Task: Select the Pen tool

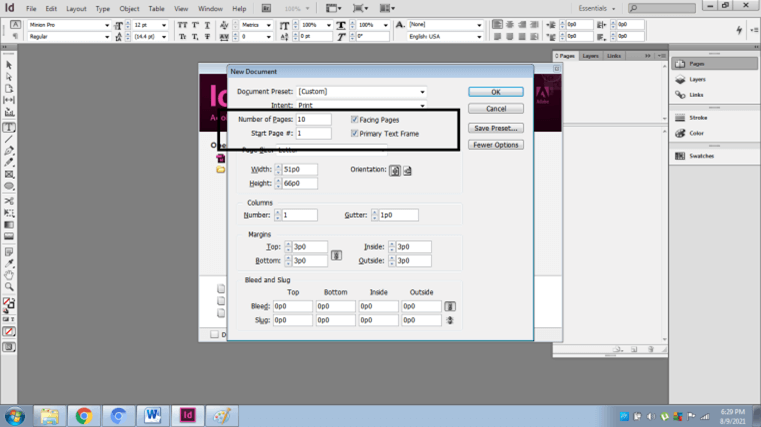Action: 9,151
